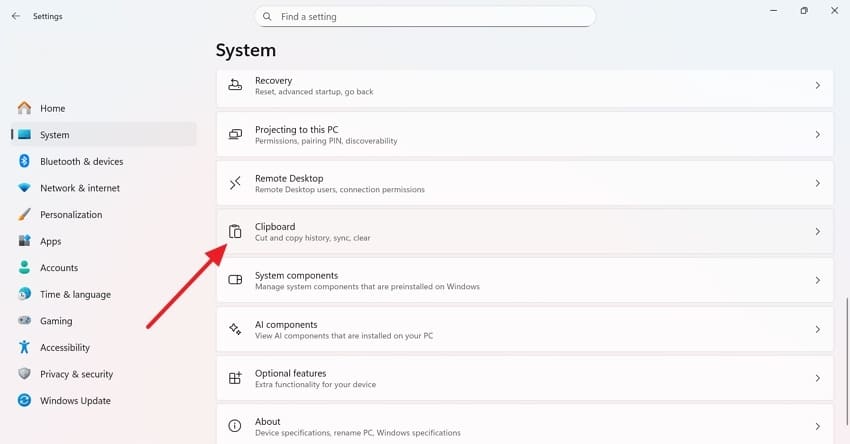Click the search magnifier icon
This screenshot has height=444, width=850.
coord(267,17)
